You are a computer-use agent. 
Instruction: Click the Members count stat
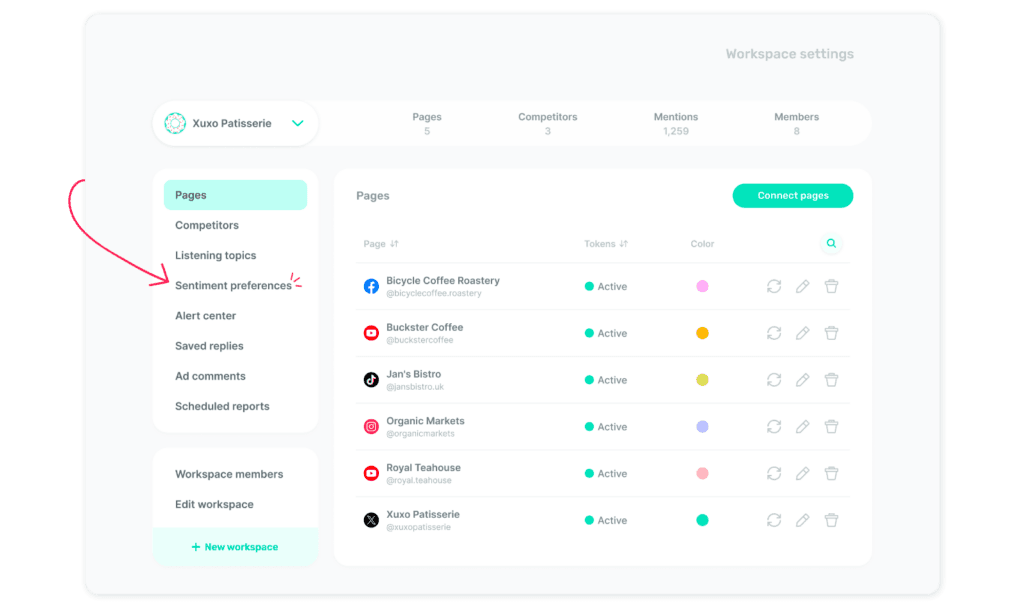click(797, 123)
